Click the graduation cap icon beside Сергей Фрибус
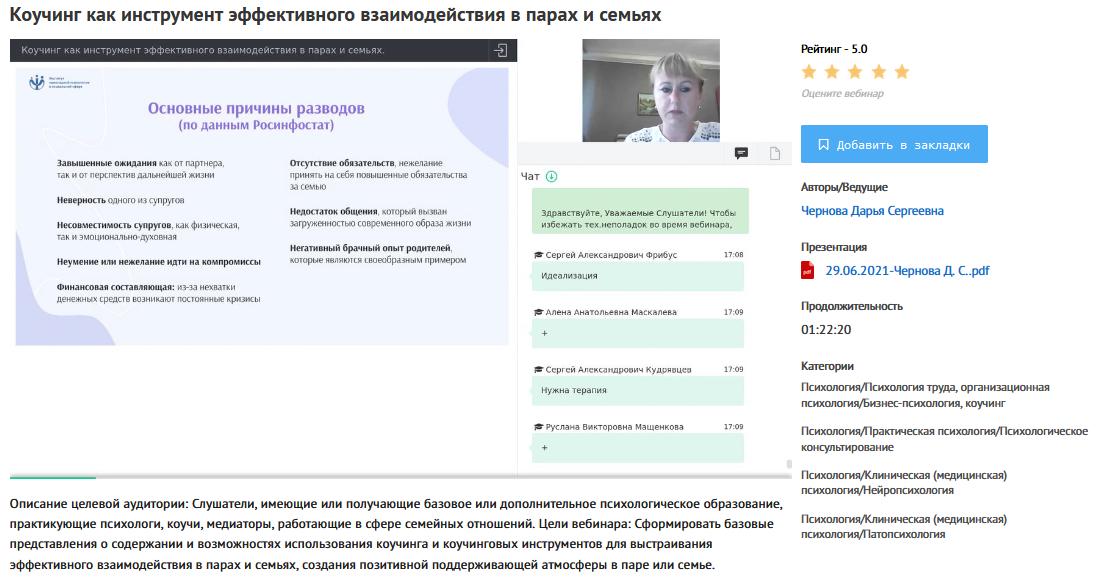Image resolution: width=1105 pixels, height=578 pixels. pyautogui.click(x=539, y=256)
